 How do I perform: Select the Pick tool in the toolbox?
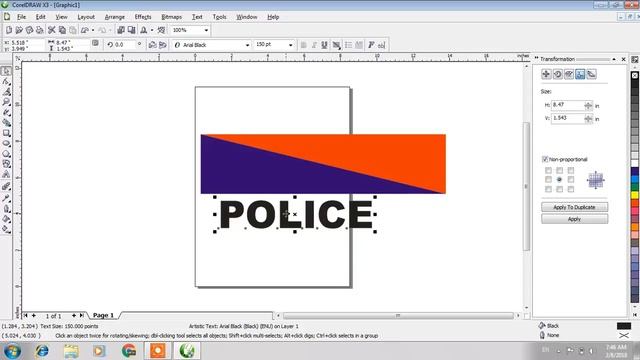[x=6, y=71]
